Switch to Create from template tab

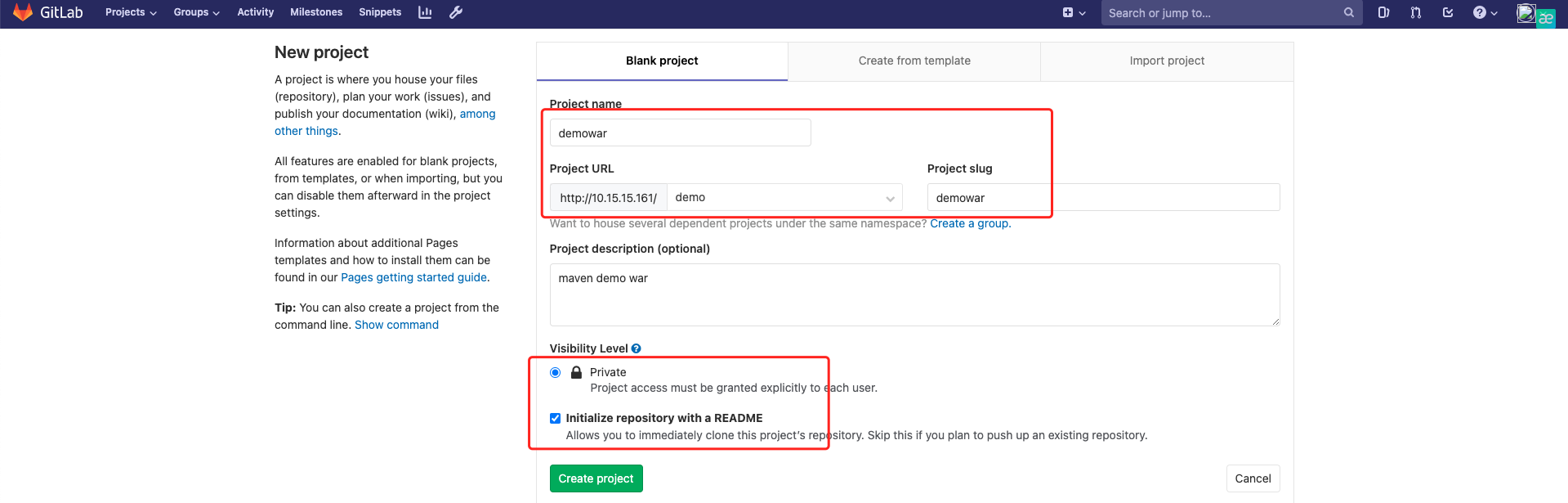click(x=914, y=61)
